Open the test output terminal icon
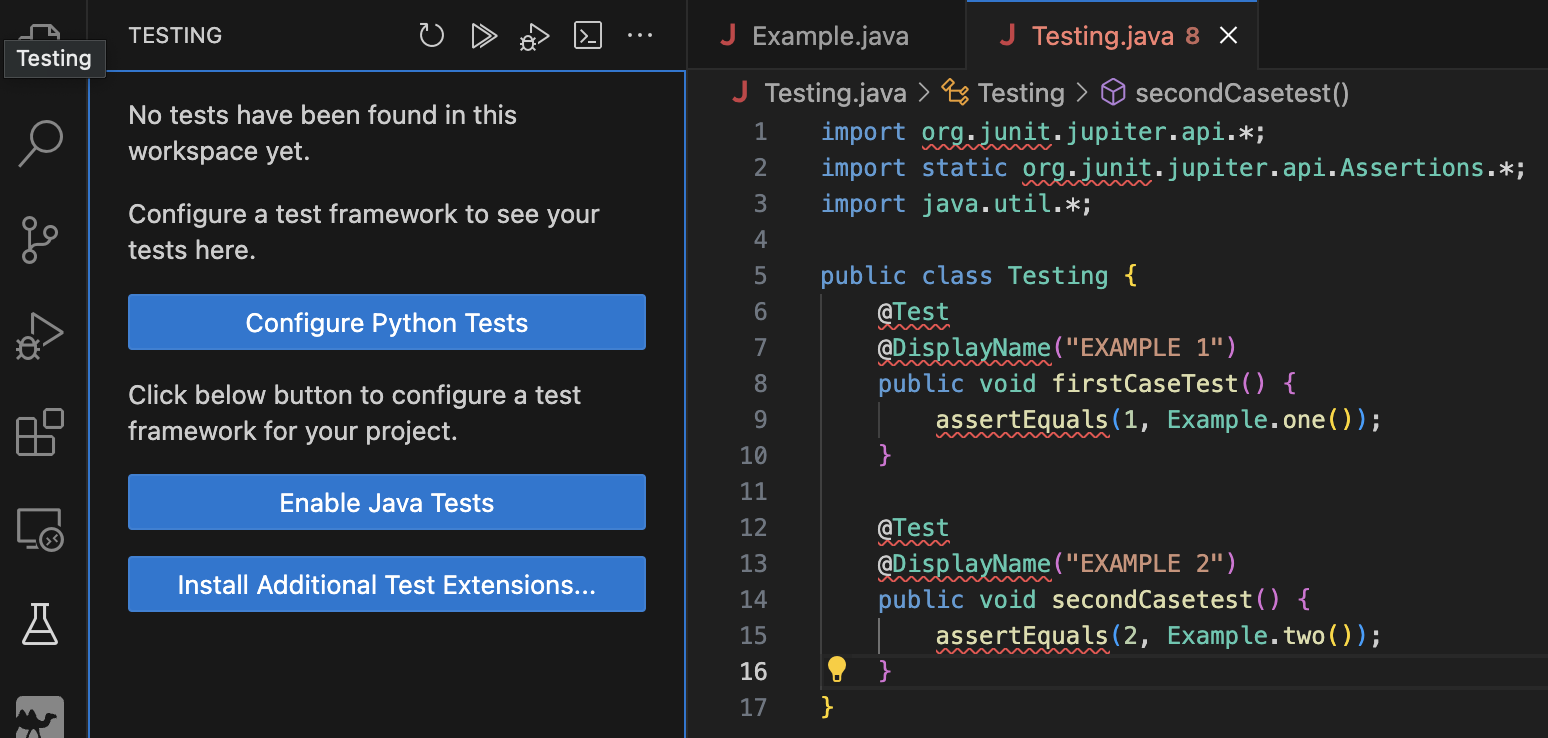Screen dimensions: 1548x738 coord(587,35)
